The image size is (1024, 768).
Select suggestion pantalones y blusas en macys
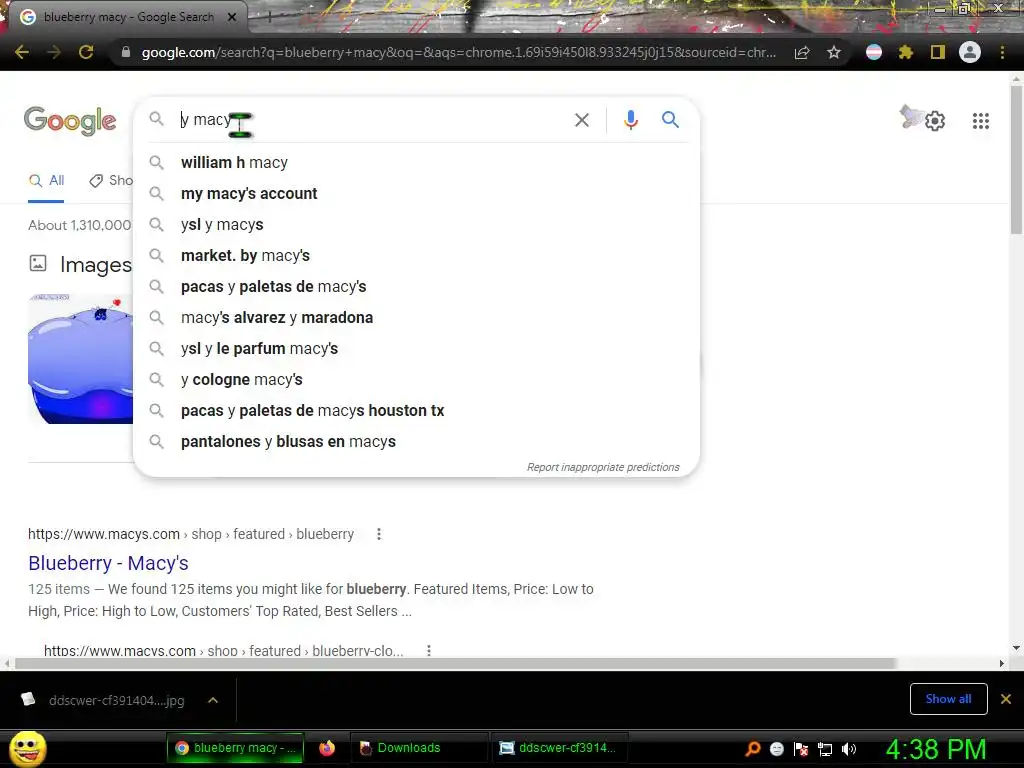[x=415, y=441]
